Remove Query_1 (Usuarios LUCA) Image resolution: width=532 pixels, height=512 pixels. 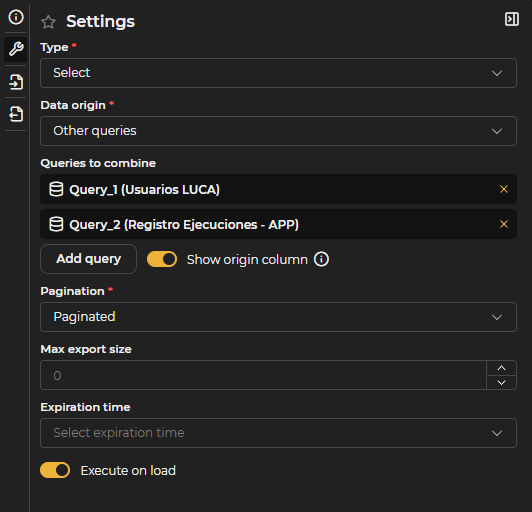pos(504,189)
